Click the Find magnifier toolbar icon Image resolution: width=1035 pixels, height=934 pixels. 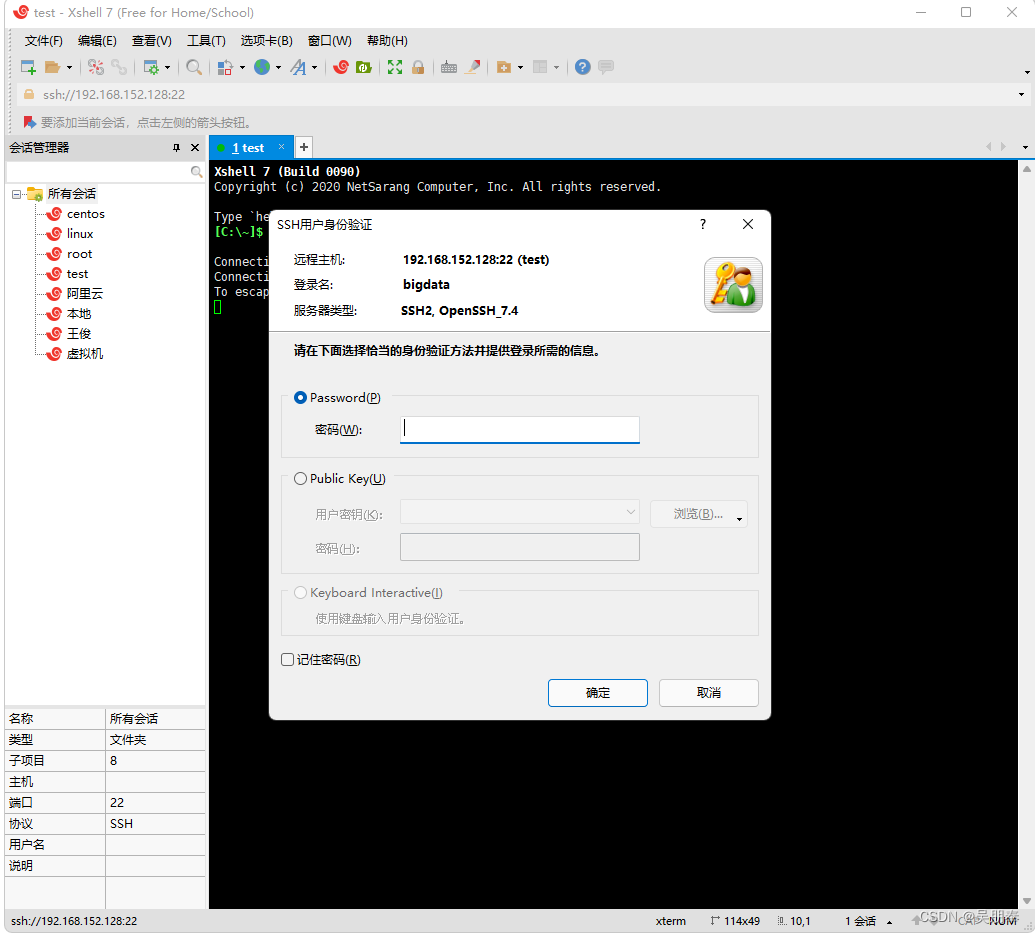(194, 67)
